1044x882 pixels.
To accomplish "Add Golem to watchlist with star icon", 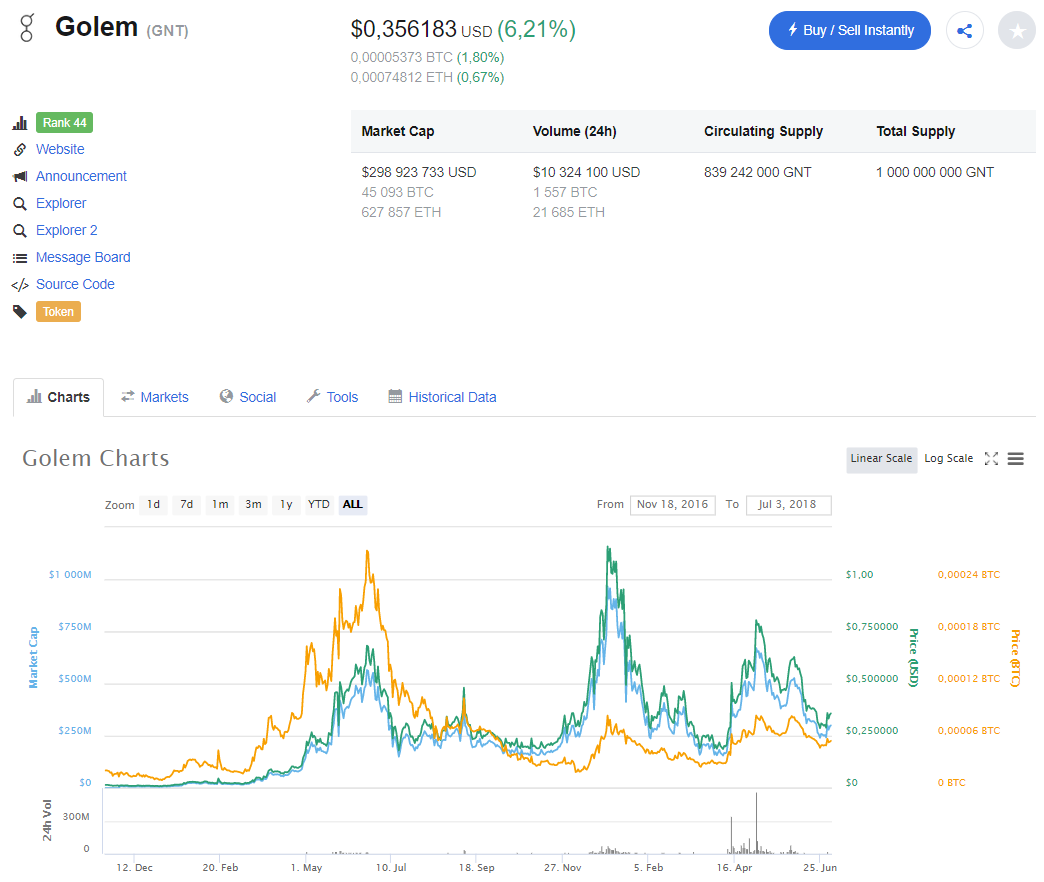I will (1017, 31).
